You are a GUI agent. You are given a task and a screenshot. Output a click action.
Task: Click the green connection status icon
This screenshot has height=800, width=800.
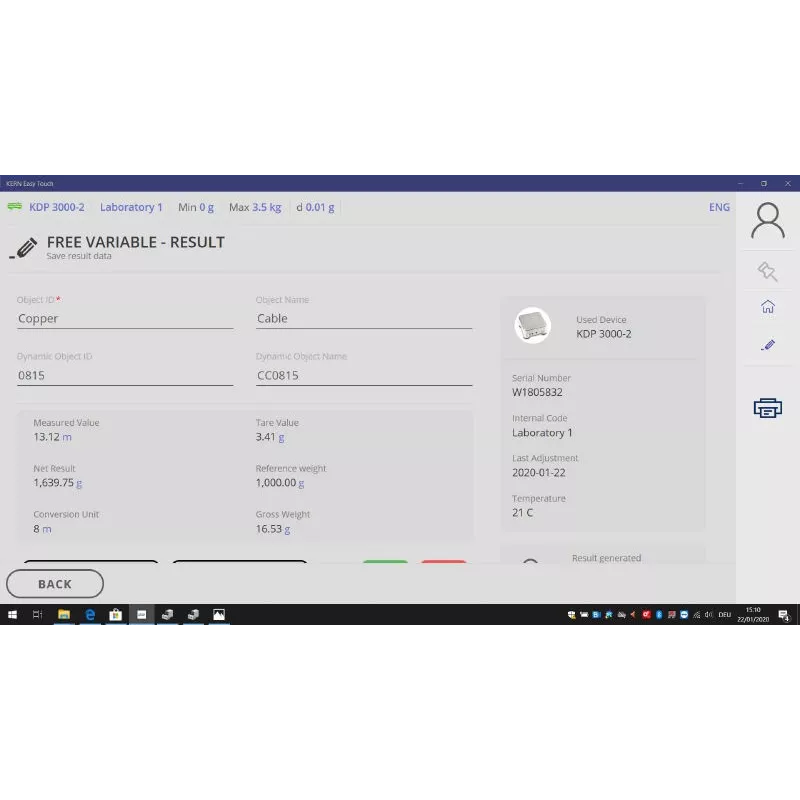point(15,207)
